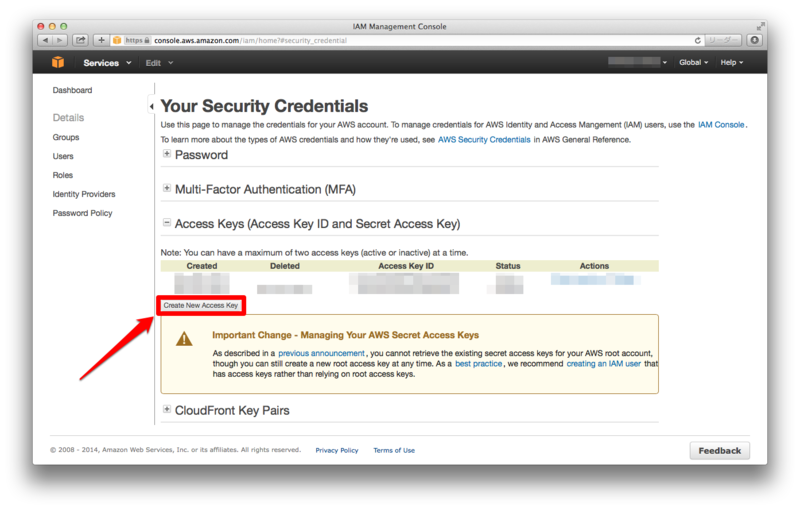Enter fullscreen with window corner arrows
This screenshot has height=510, width=800.
[761, 26]
